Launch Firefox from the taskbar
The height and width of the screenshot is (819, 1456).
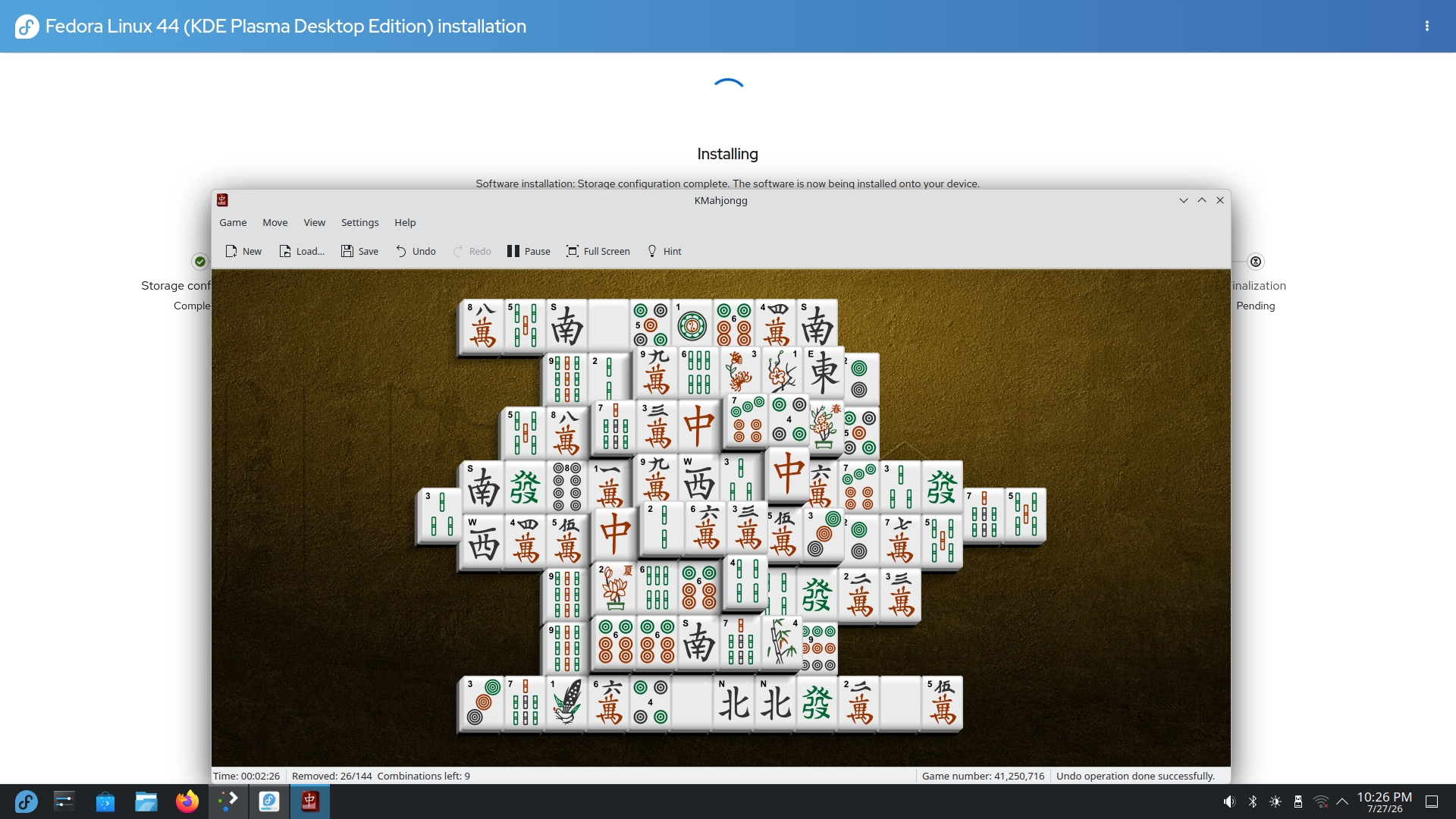(187, 802)
